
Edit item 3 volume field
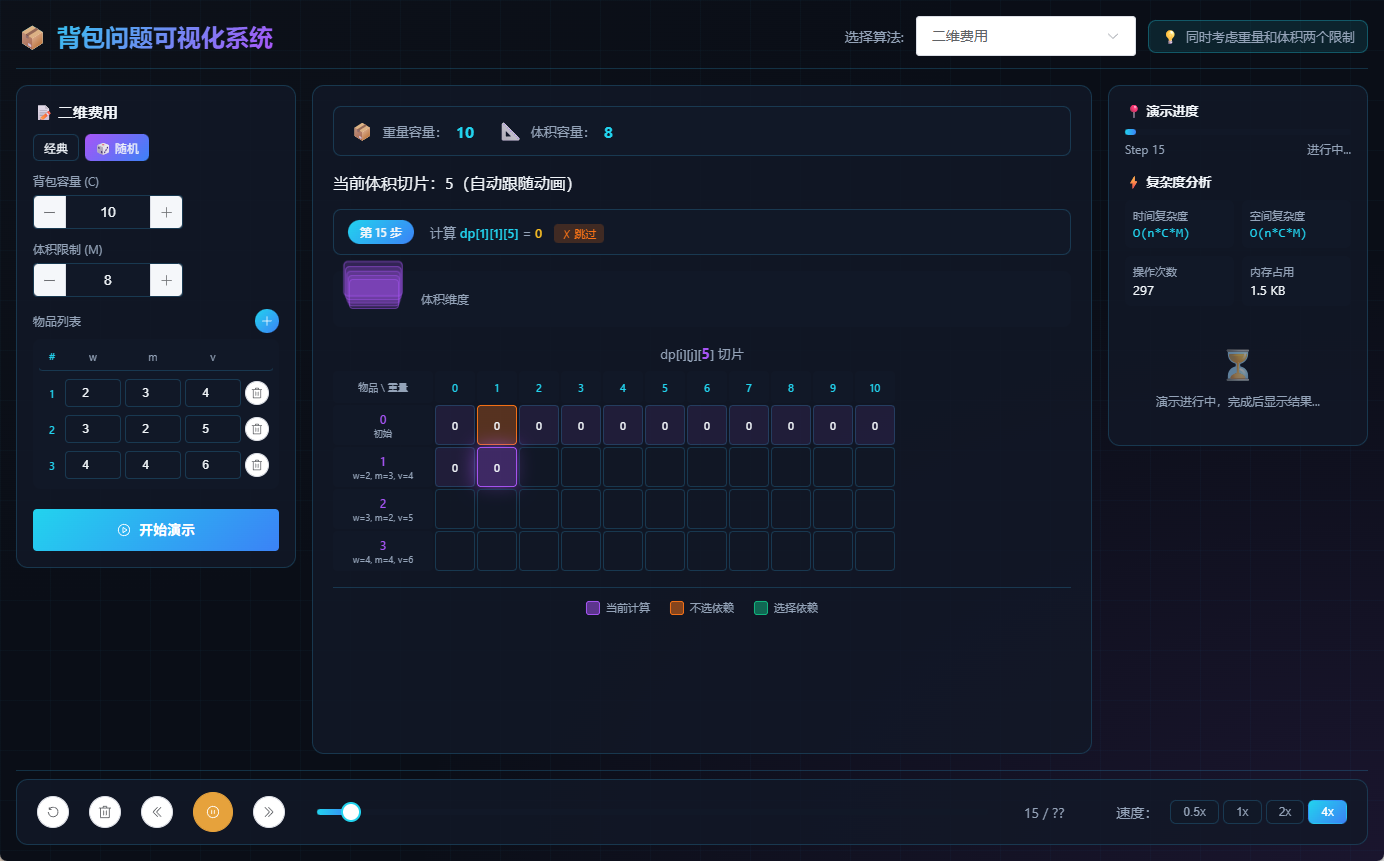153,465
